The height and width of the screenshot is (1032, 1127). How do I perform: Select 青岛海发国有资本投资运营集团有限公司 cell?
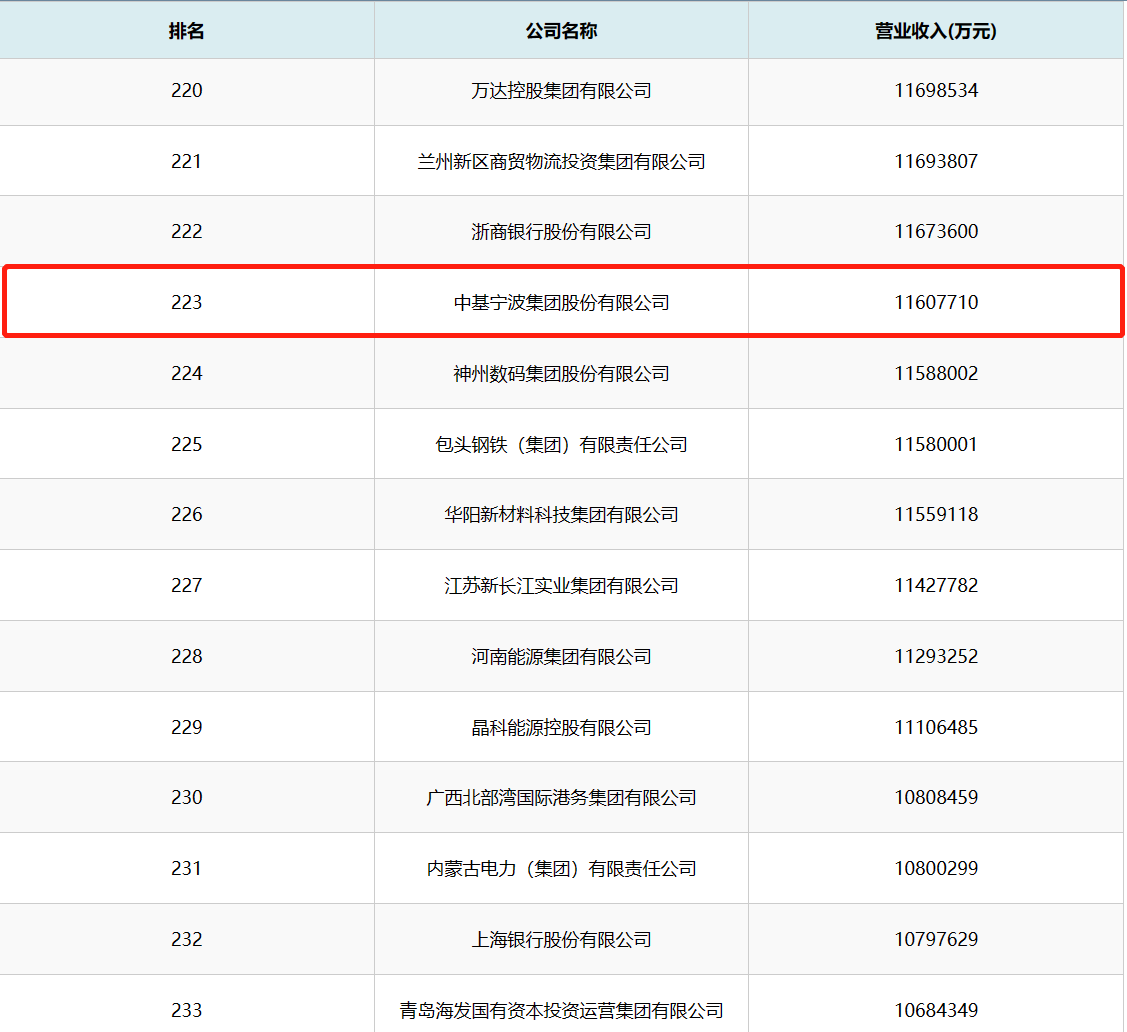561,1010
